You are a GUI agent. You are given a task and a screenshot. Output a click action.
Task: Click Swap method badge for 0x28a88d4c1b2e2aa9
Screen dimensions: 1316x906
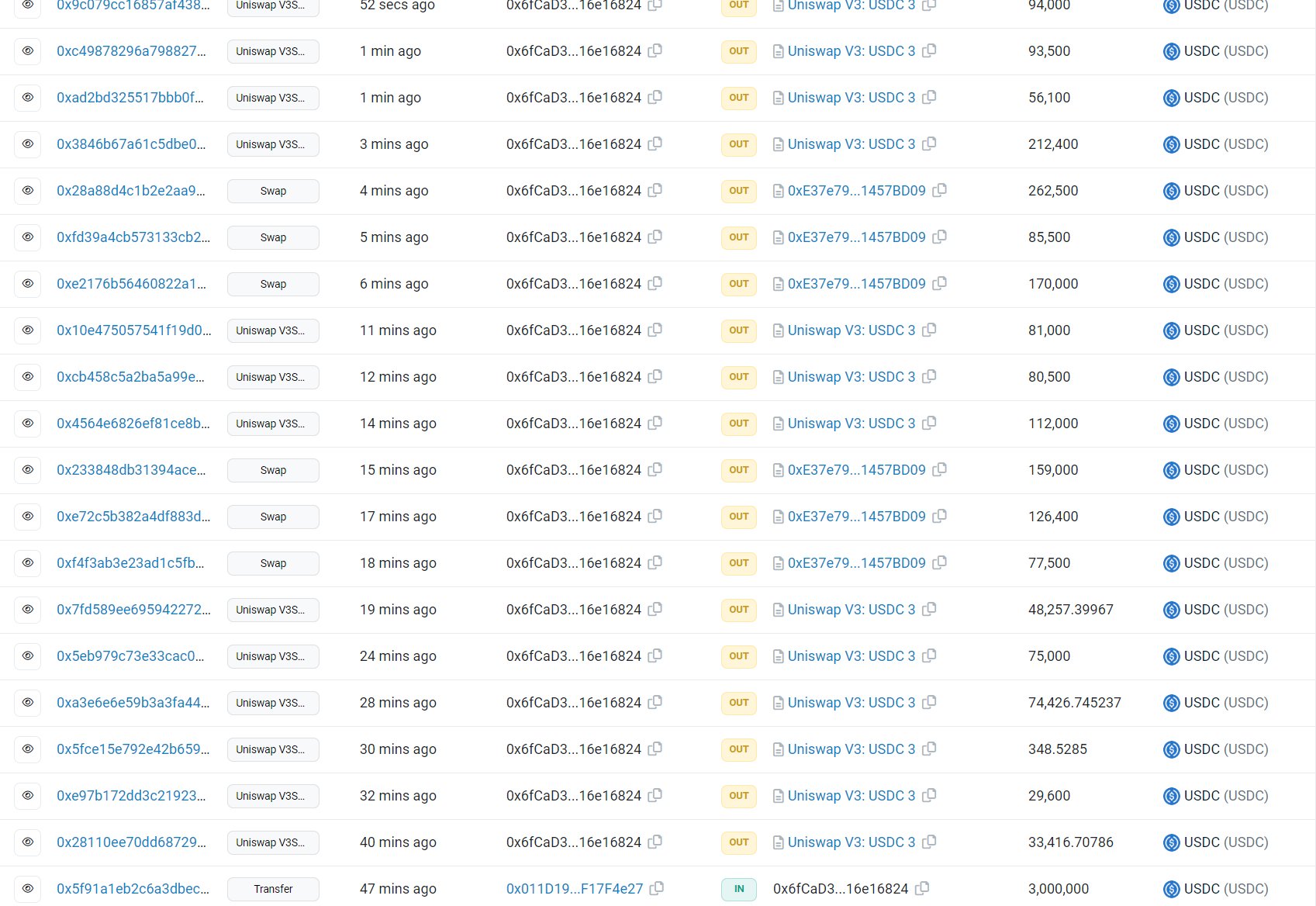pyautogui.click(x=273, y=191)
